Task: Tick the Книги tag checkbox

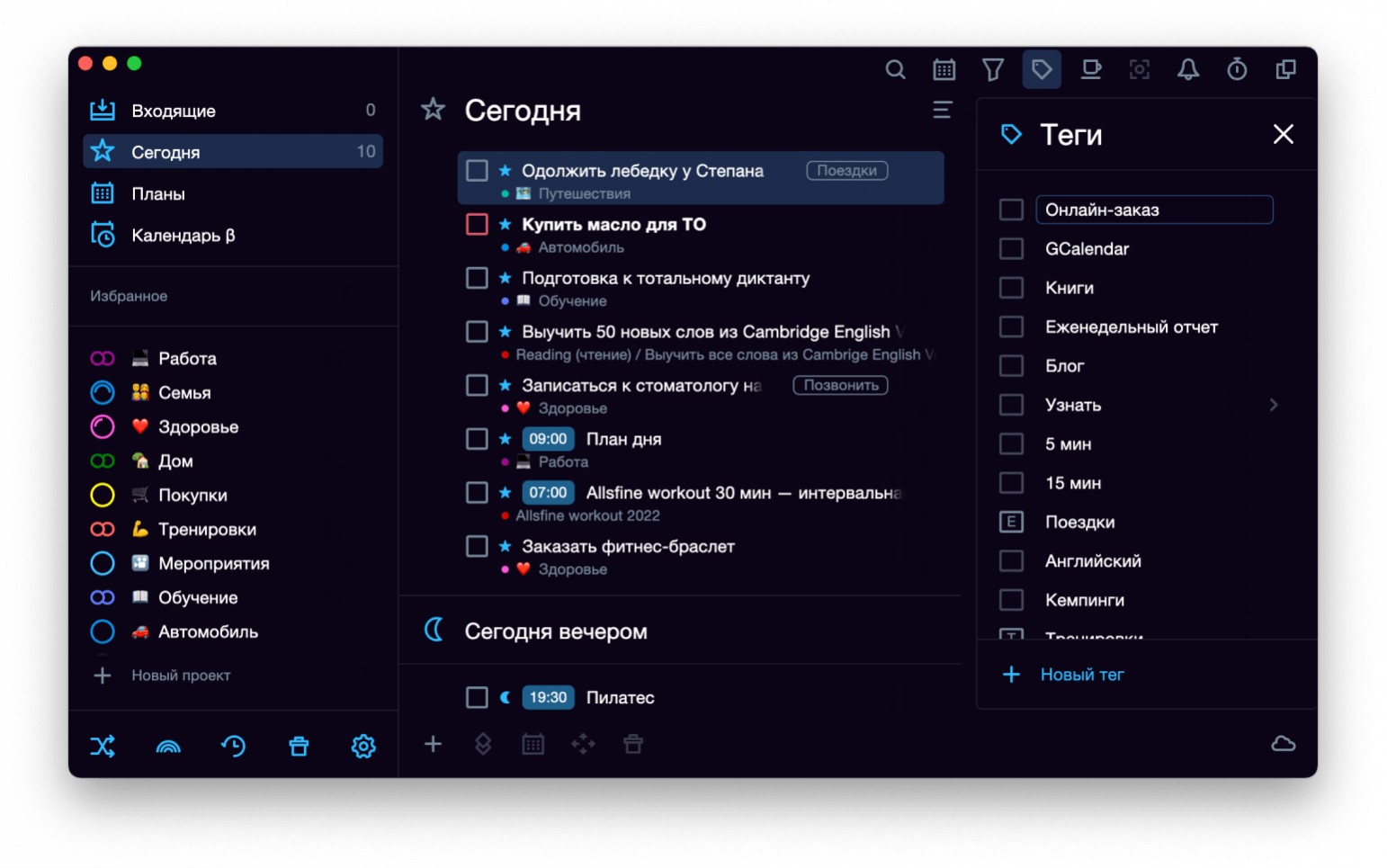Action: pyautogui.click(x=1011, y=288)
